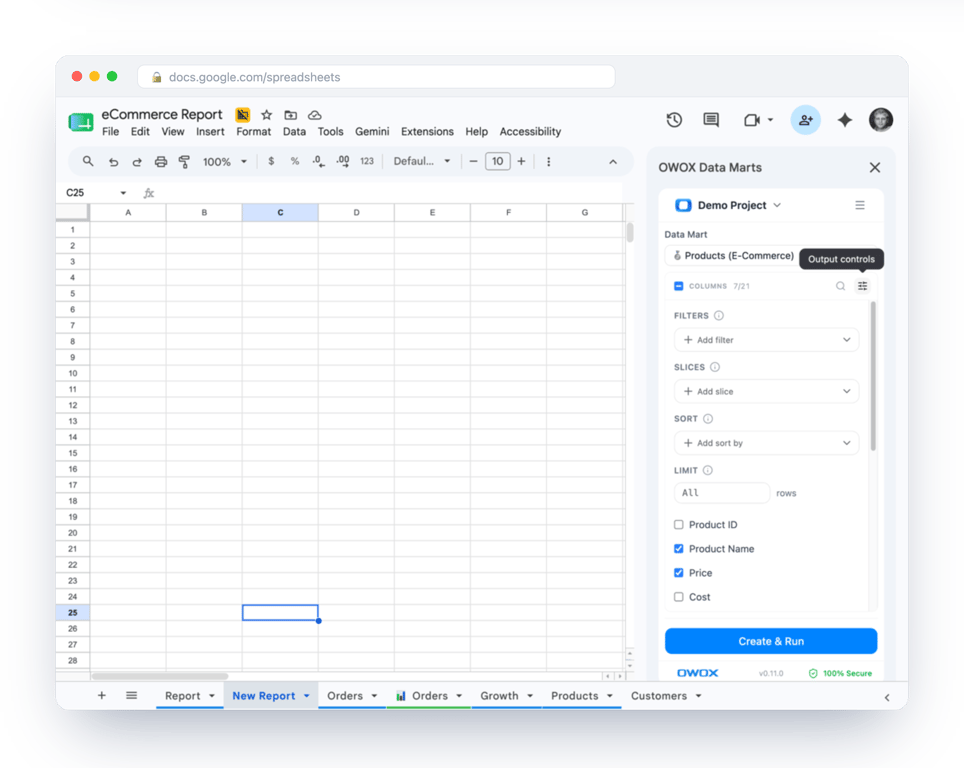Undo the last action

[x=113, y=162]
